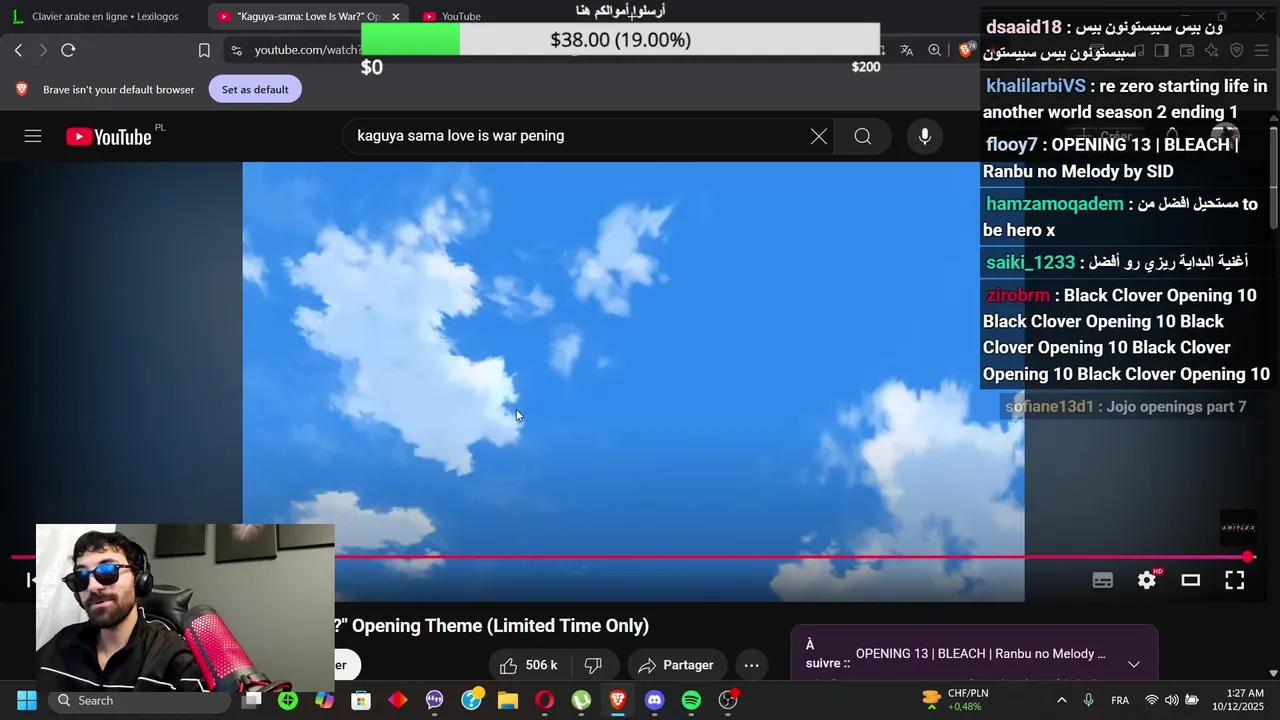Clear the YouTube search text

click(x=819, y=136)
